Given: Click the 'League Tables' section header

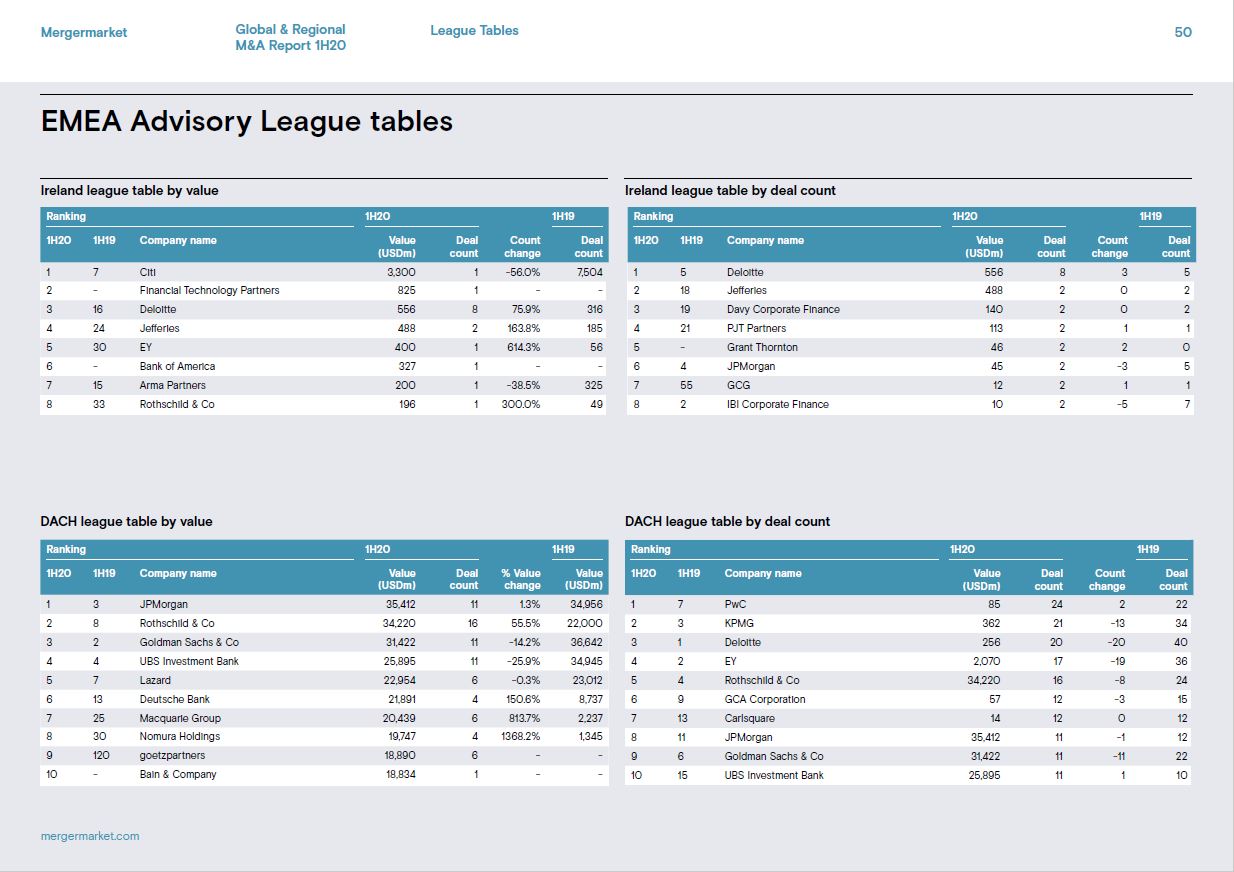Looking at the screenshot, I should pyautogui.click(x=474, y=30).
